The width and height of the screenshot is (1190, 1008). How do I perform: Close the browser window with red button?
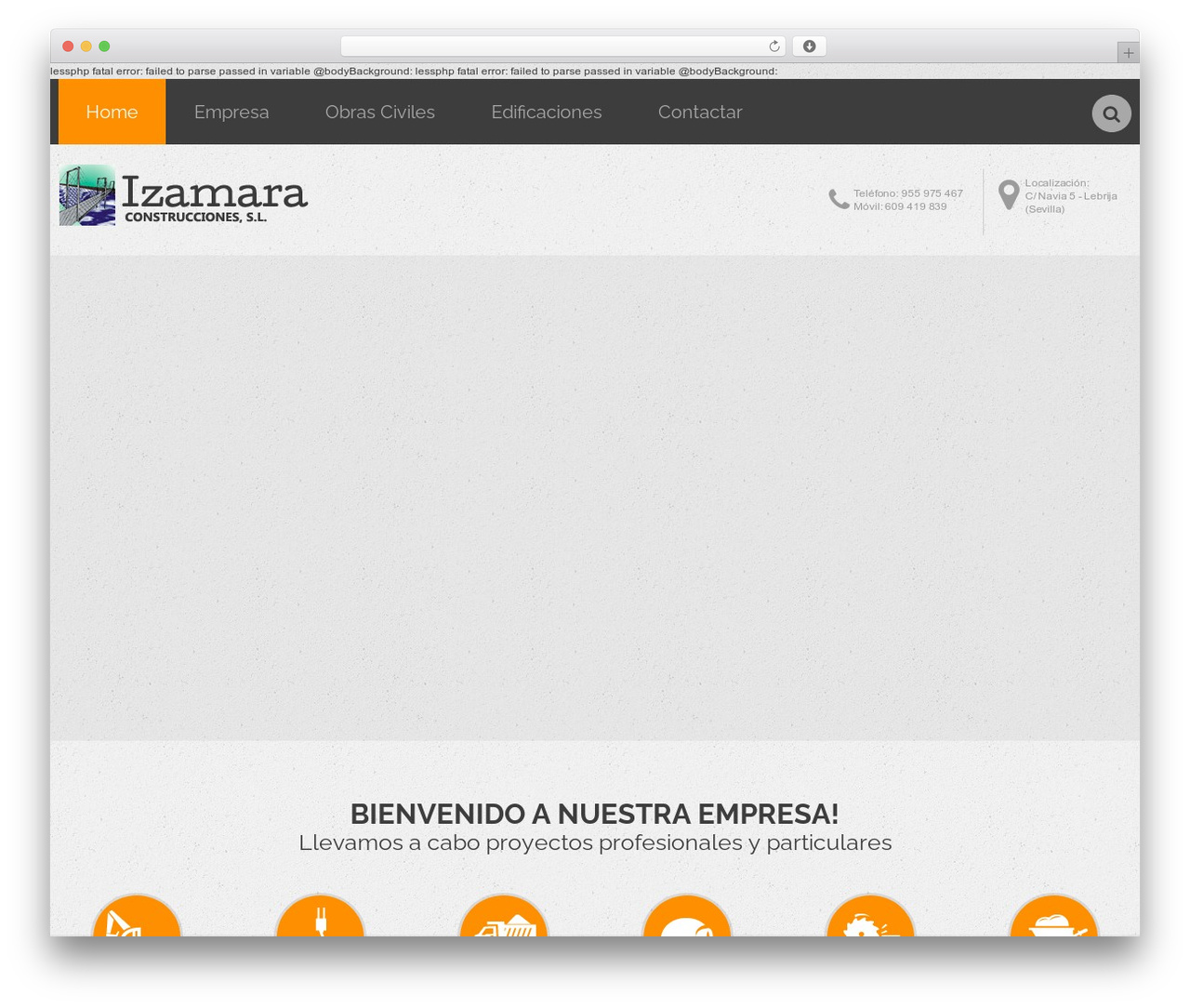click(x=68, y=46)
